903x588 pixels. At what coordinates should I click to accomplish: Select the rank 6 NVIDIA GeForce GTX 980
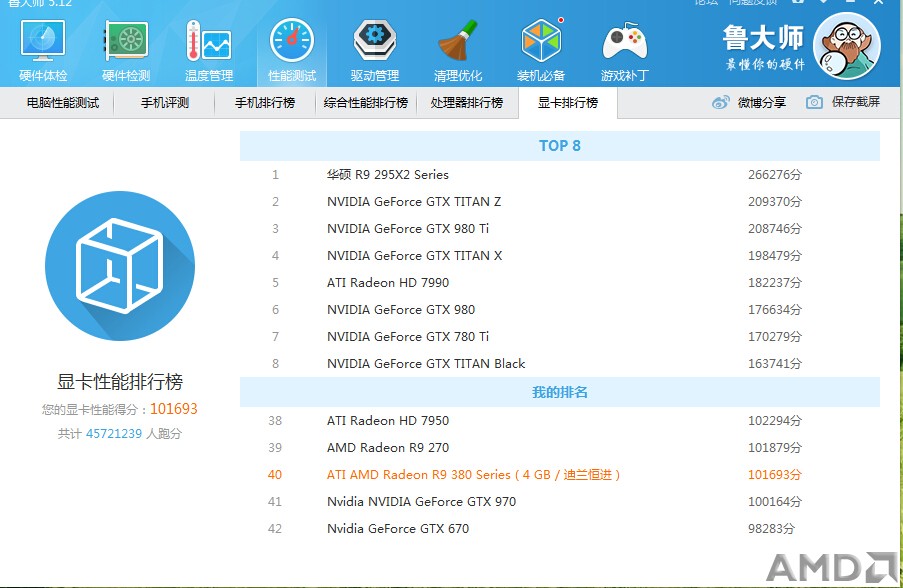point(401,310)
